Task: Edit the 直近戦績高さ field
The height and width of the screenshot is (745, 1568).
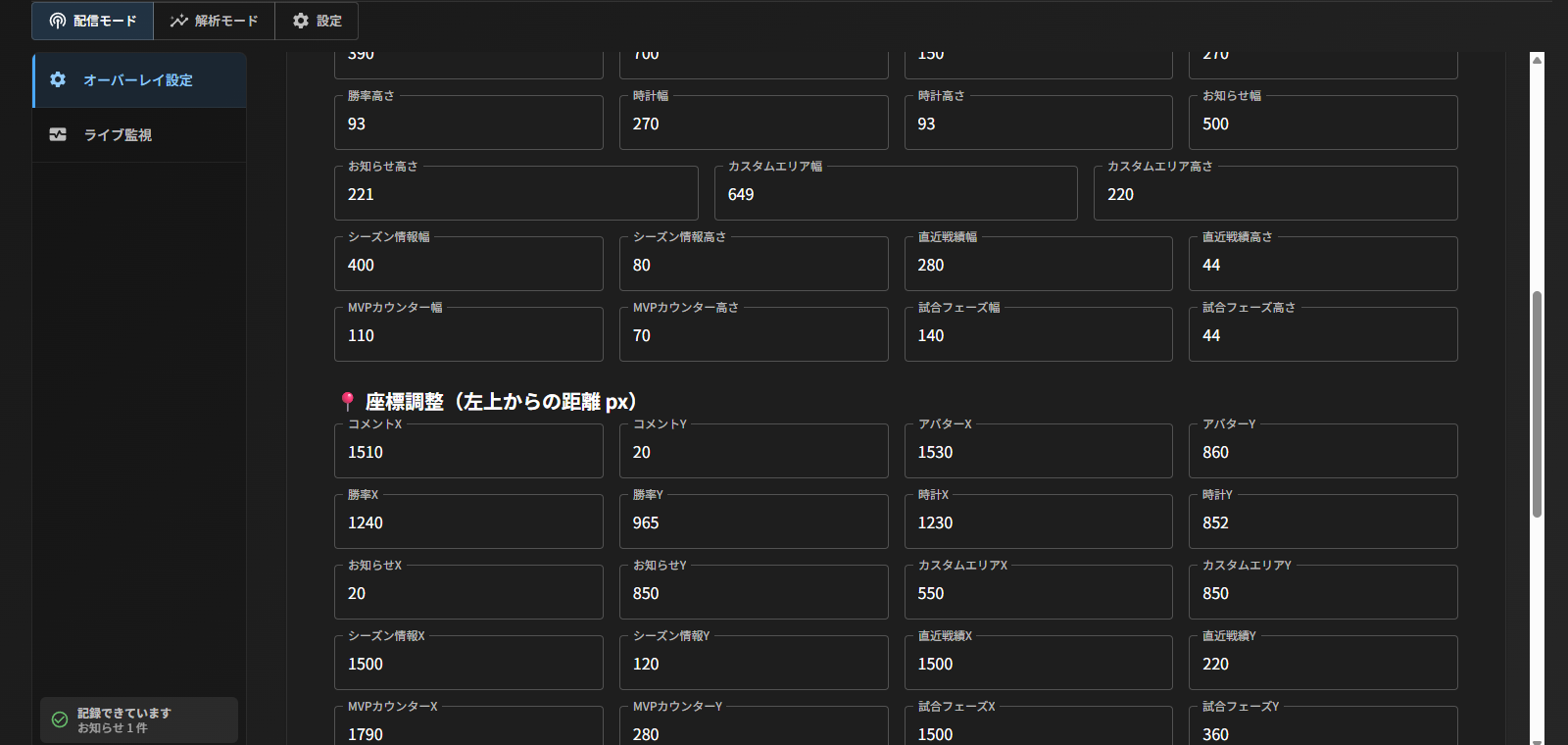Action: tap(1323, 264)
